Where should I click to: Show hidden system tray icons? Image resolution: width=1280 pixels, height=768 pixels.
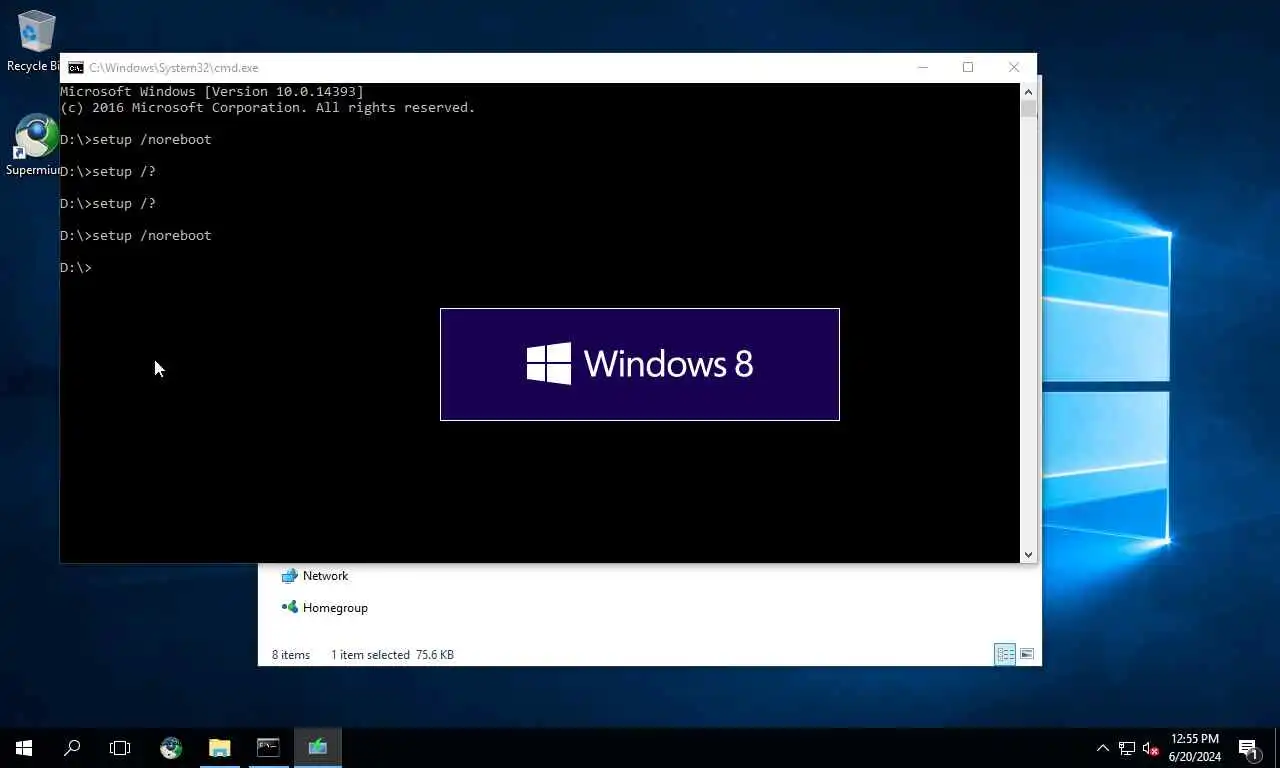(1103, 748)
